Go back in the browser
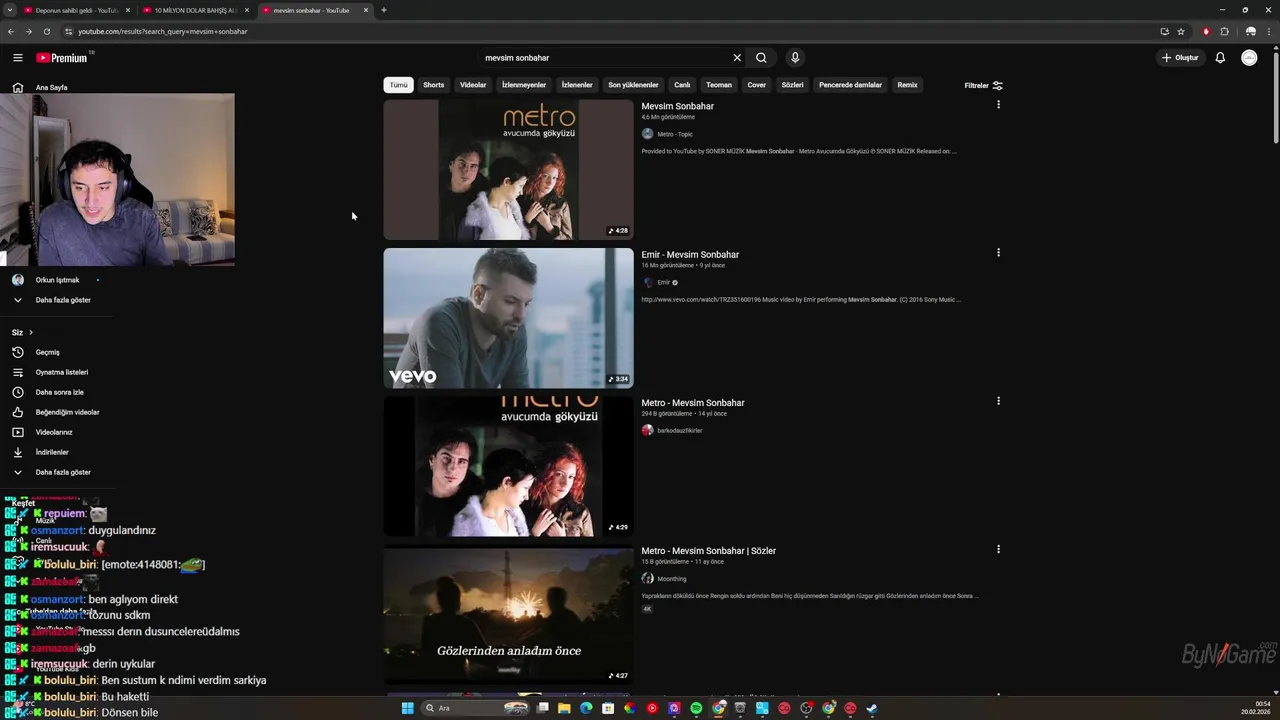 [x=11, y=31]
